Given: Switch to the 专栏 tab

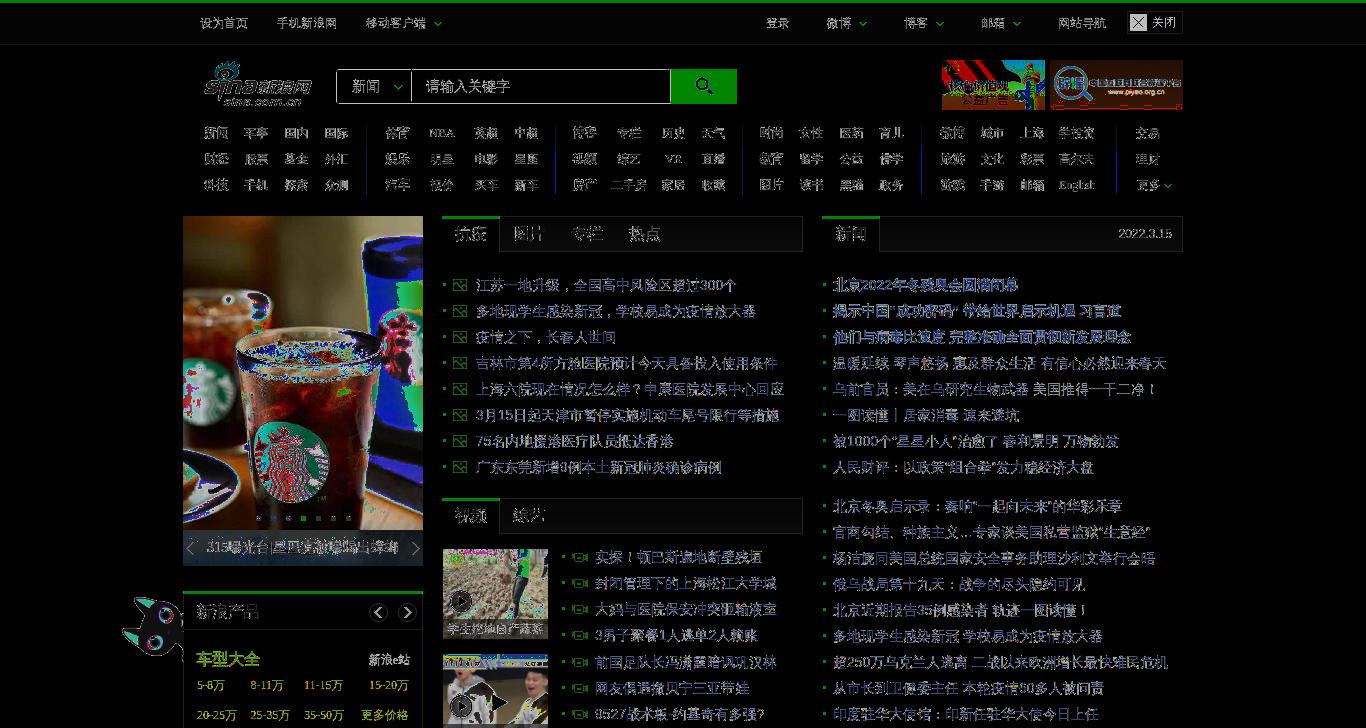Looking at the screenshot, I should [587, 234].
